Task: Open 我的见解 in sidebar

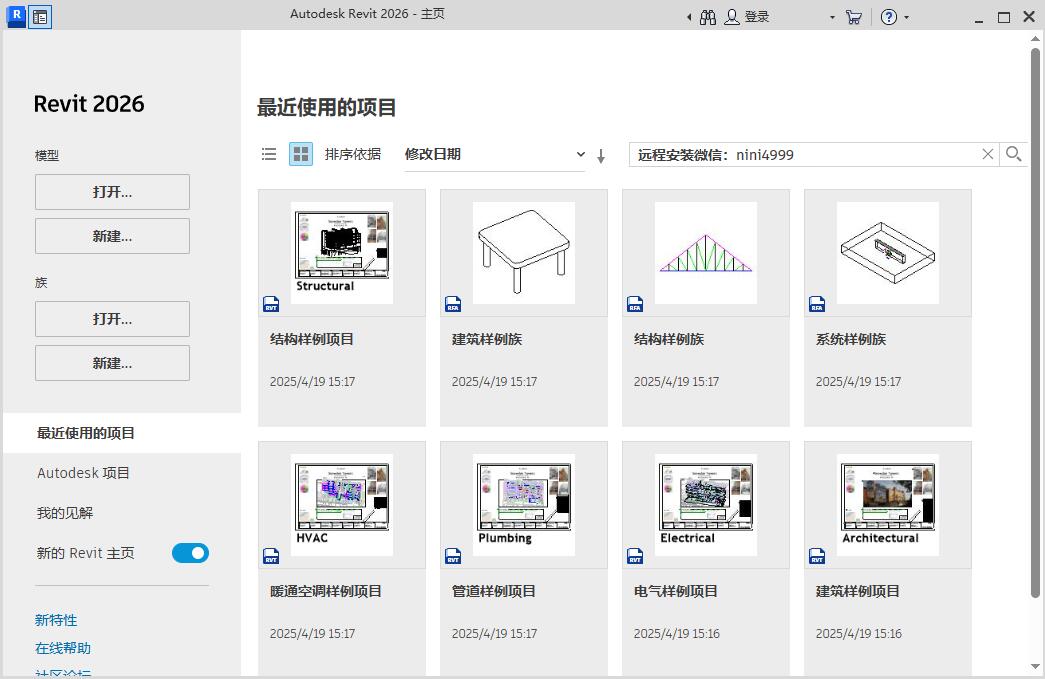Action: click(65, 513)
